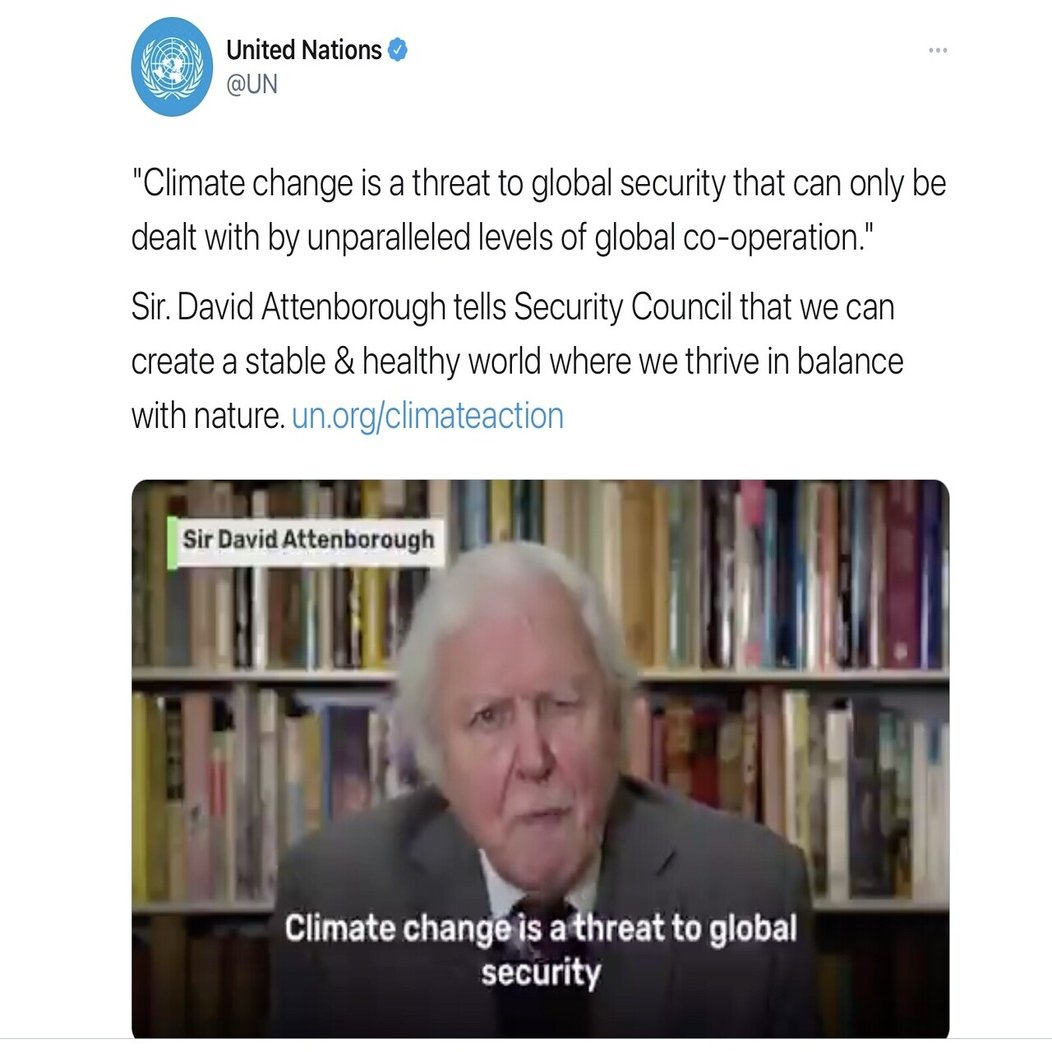The image size is (1052, 1052).
Task: Open the three-dot more options menu
Action: pos(937,50)
